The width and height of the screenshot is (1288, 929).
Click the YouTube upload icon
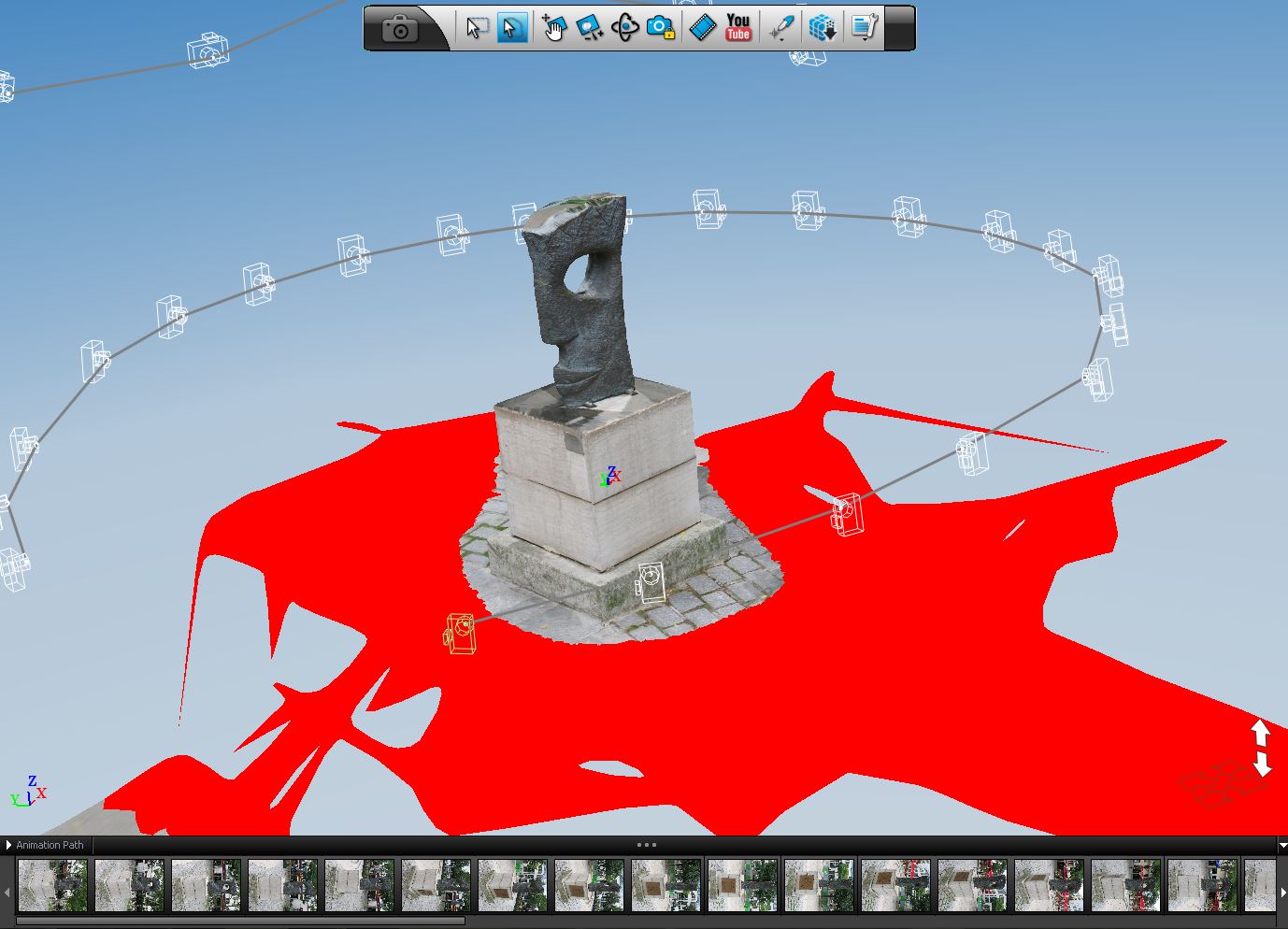738,28
